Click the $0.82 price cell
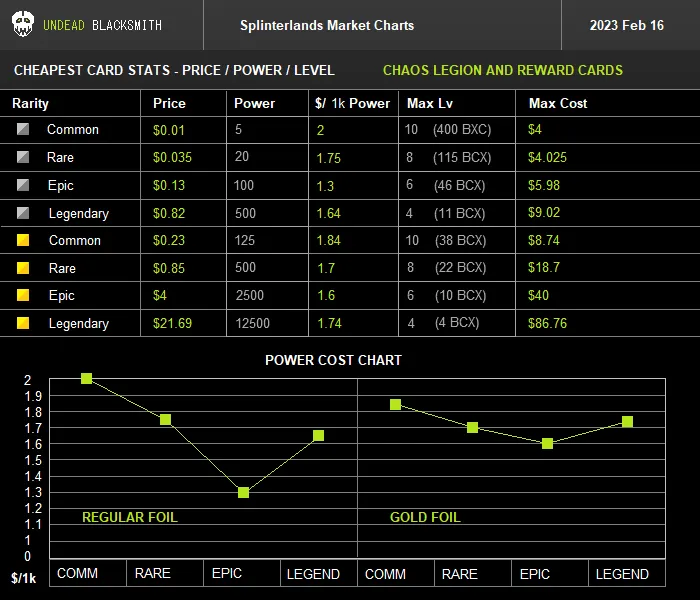700x600 pixels. 169,213
